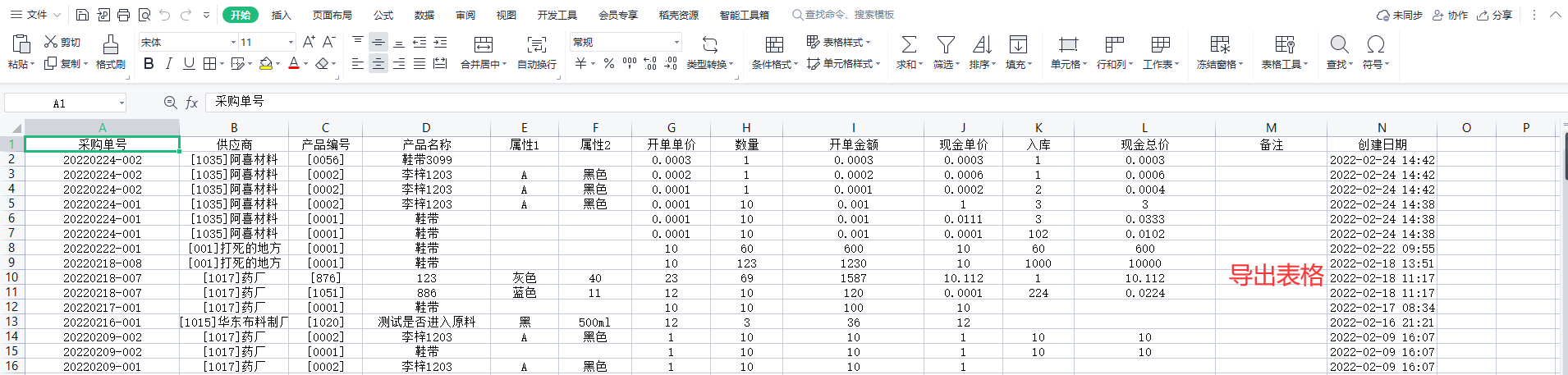Click the increase font size icon
Viewport: 1568px width, 375px height.
pyautogui.click(x=309, y=42)
